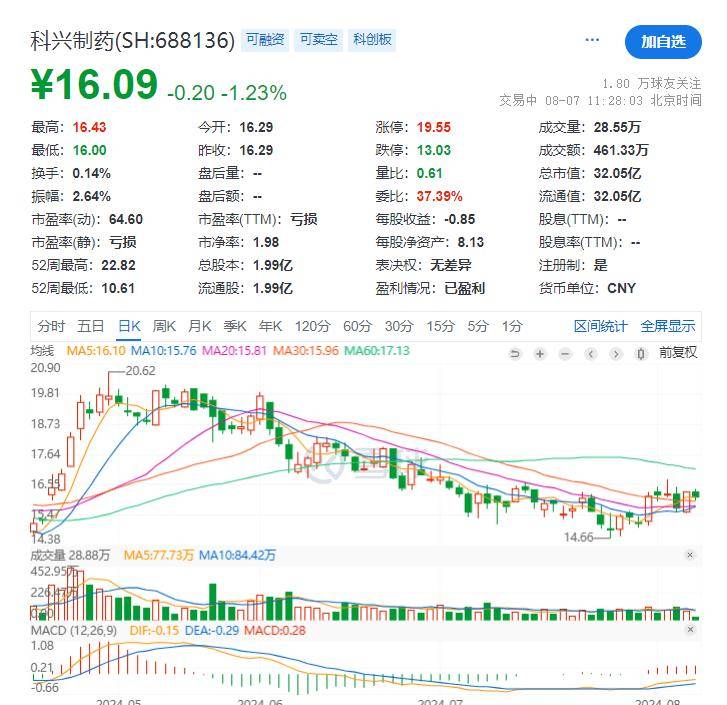
Task: Click stock title 科兴制药(SH:688136)
Action: 133,41
